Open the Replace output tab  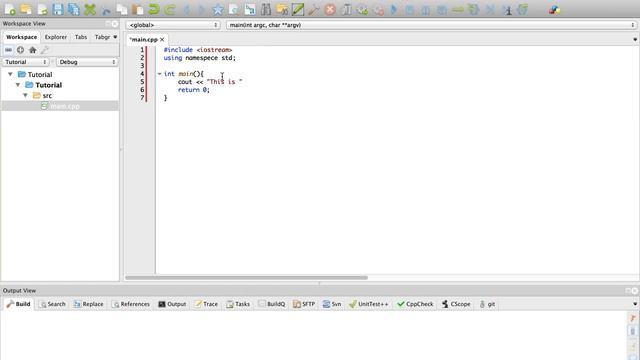(89, 304)
